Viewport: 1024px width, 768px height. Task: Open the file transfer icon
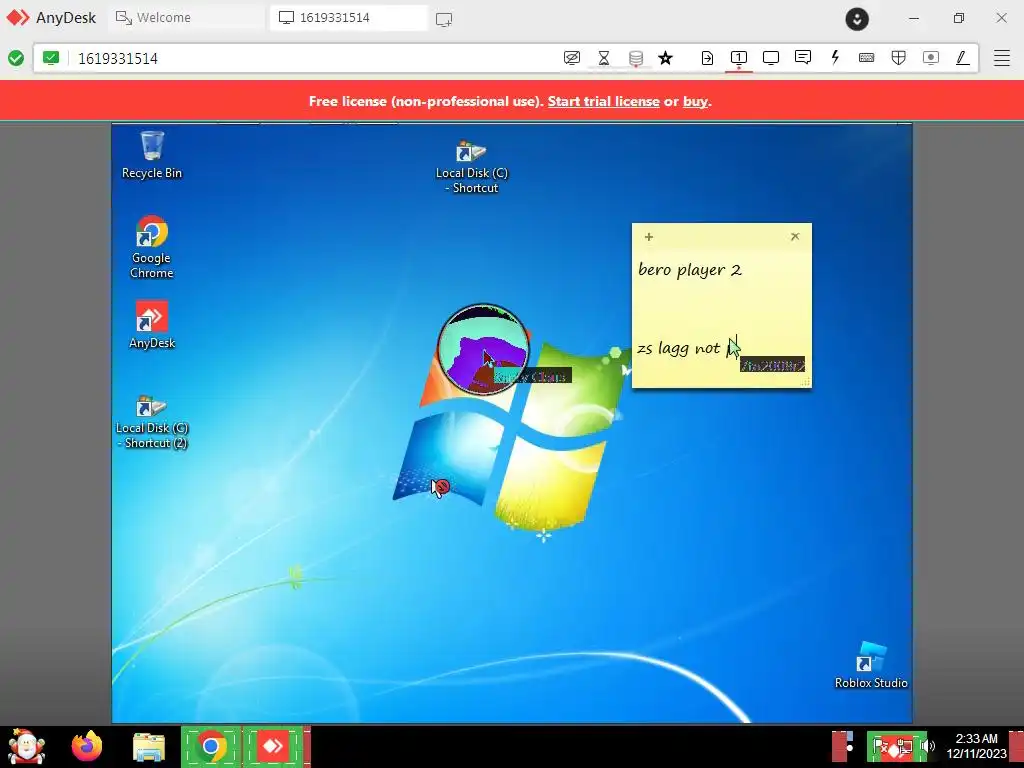click(x=707, y=58)
